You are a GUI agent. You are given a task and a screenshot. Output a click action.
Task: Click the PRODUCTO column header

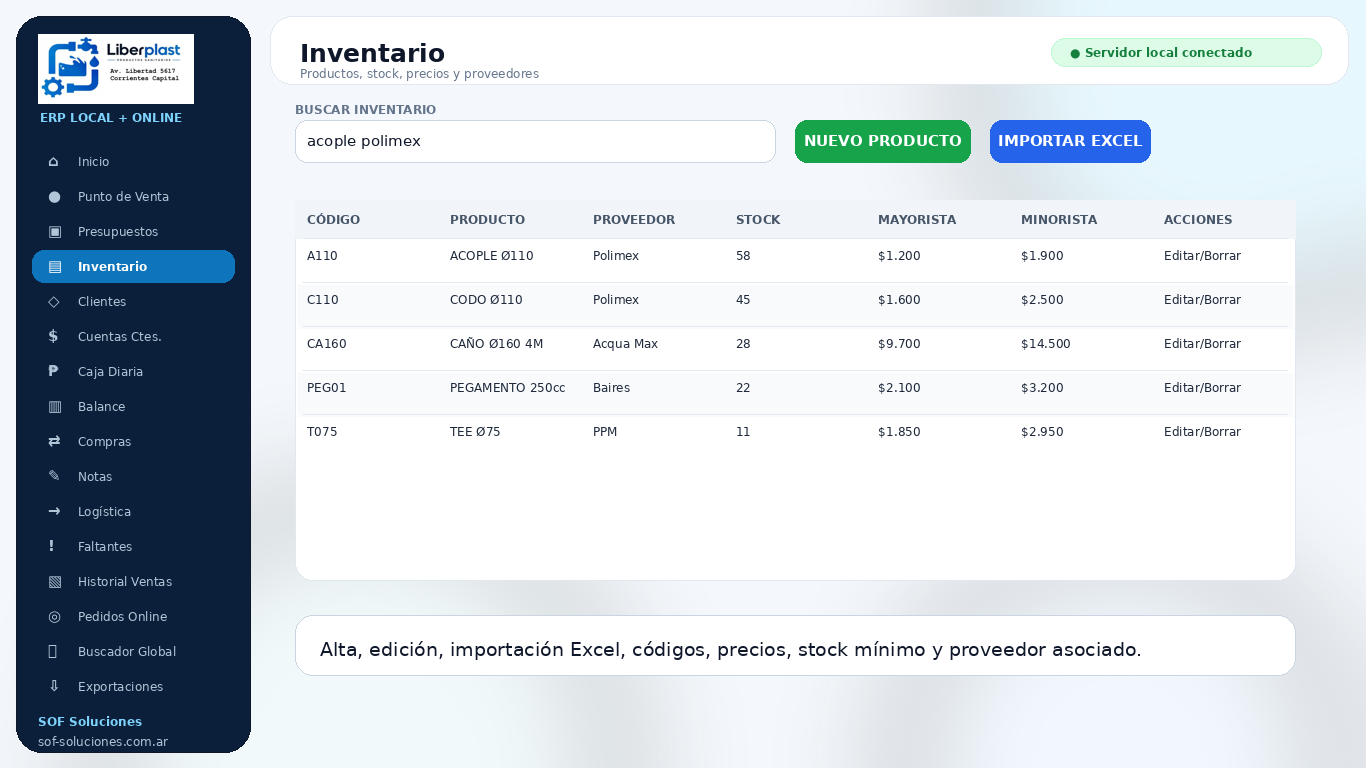point(487,220)
